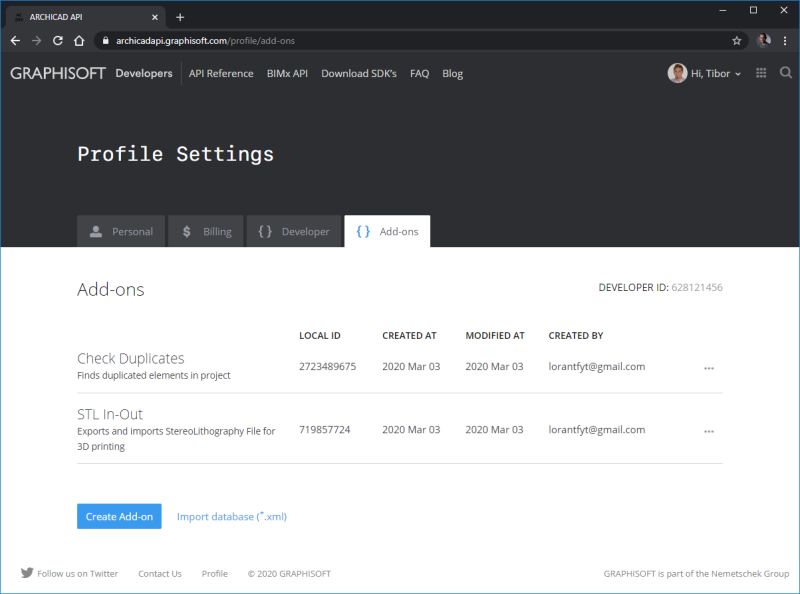Open Download SDK's page
Screen dimensions: 800x594
click(x=359, y=73)
